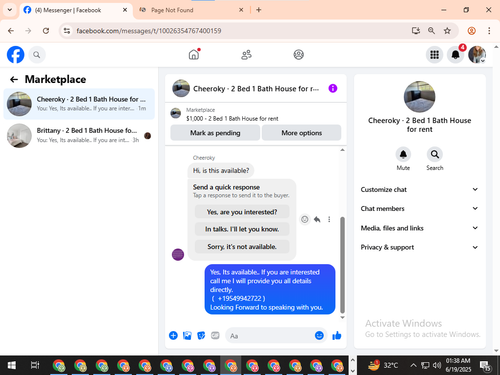Screen dimensions: 500x375
Task: Expand Customize chat section
Action: click(419, 189)
